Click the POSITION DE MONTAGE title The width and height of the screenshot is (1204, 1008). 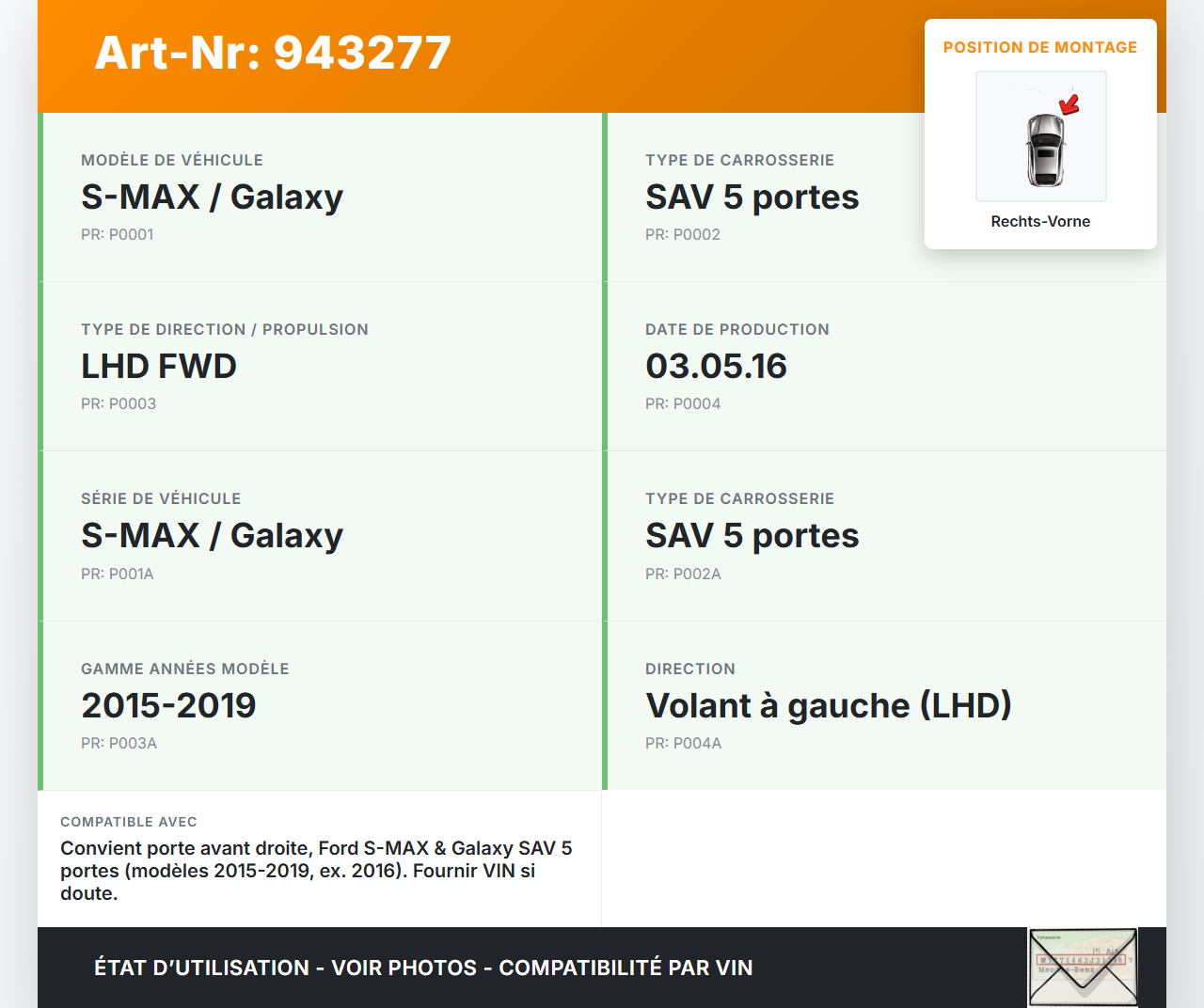pyautogui.click(x=1040, y=47)
